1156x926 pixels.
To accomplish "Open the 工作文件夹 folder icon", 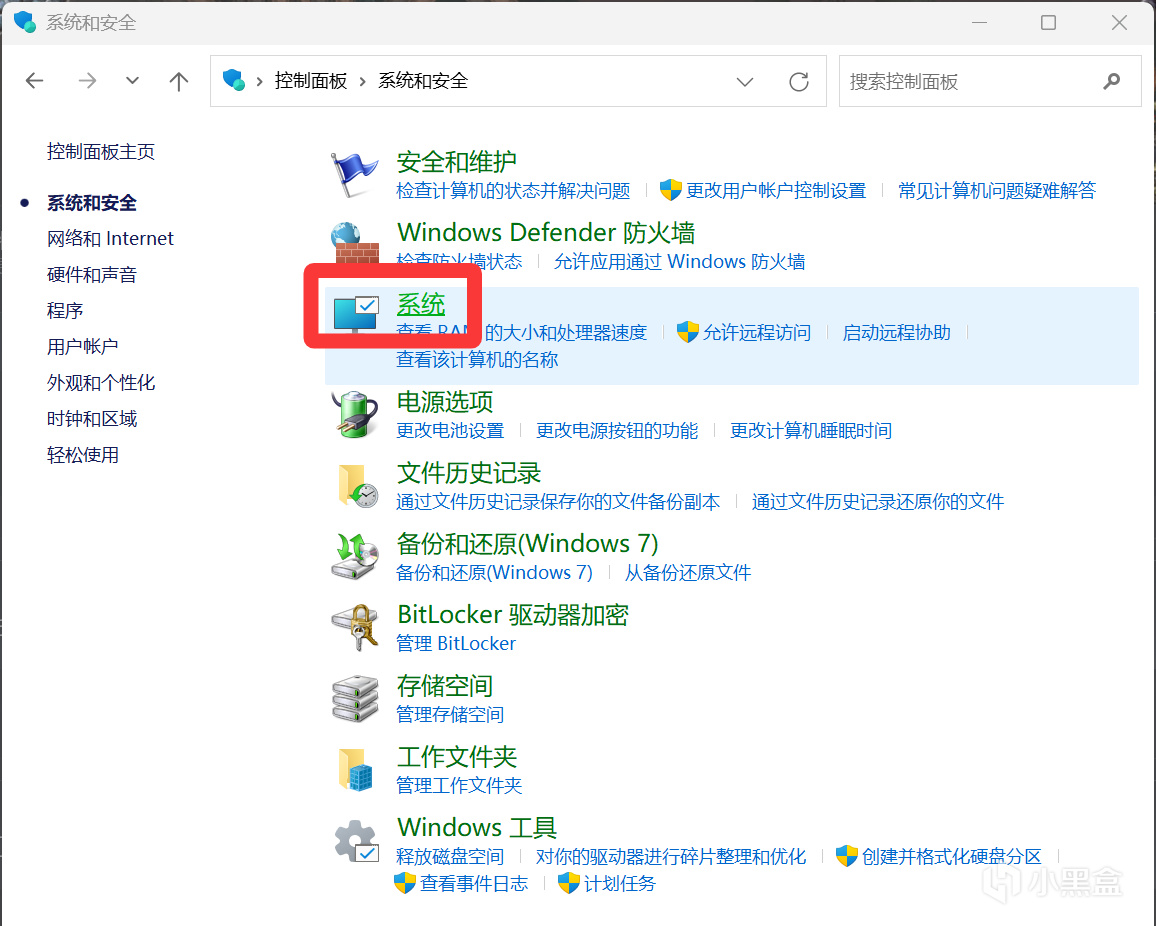I will (x=356, y=770).
